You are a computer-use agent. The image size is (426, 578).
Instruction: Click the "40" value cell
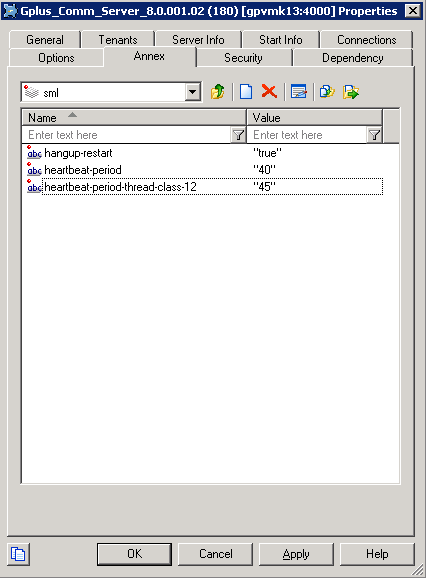pyautogui.click(x=264, y=170)
